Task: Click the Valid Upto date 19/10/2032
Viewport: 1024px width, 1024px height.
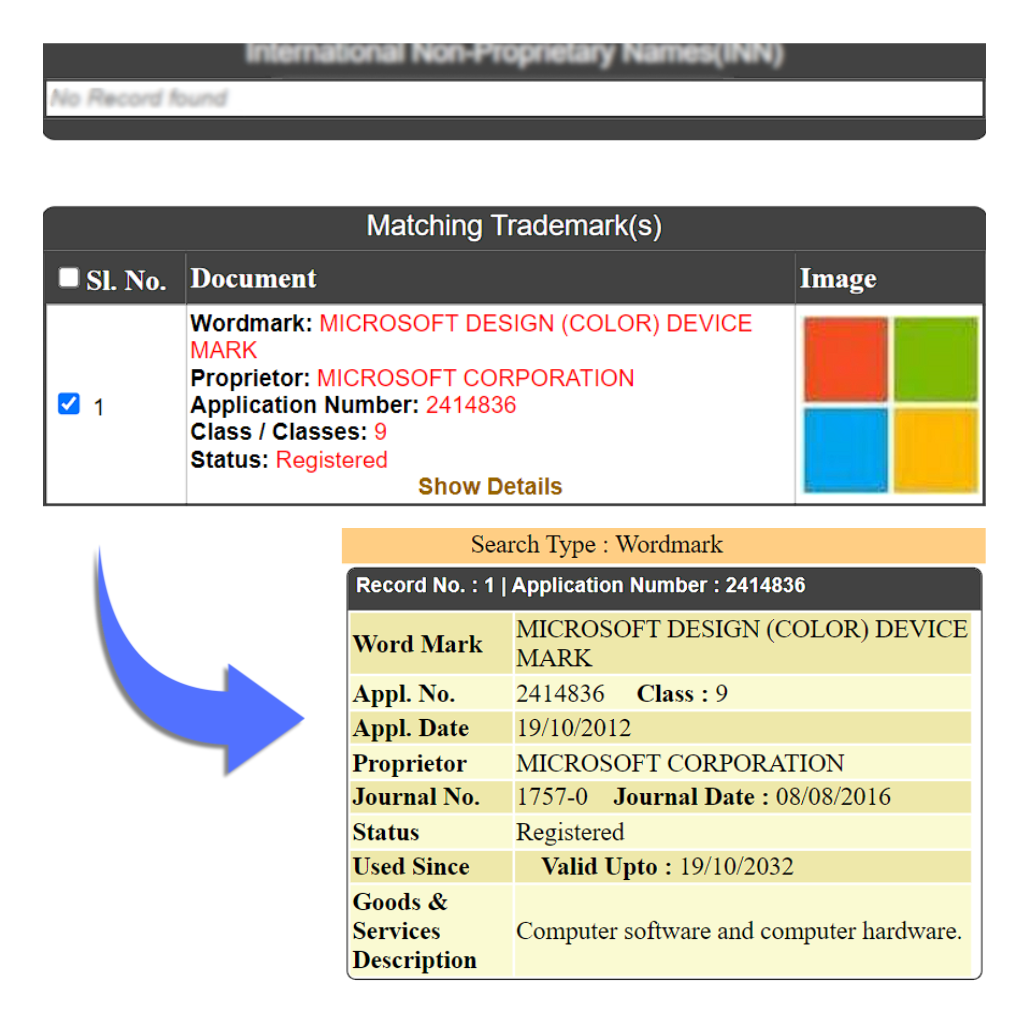Action: tap(736, 866)
